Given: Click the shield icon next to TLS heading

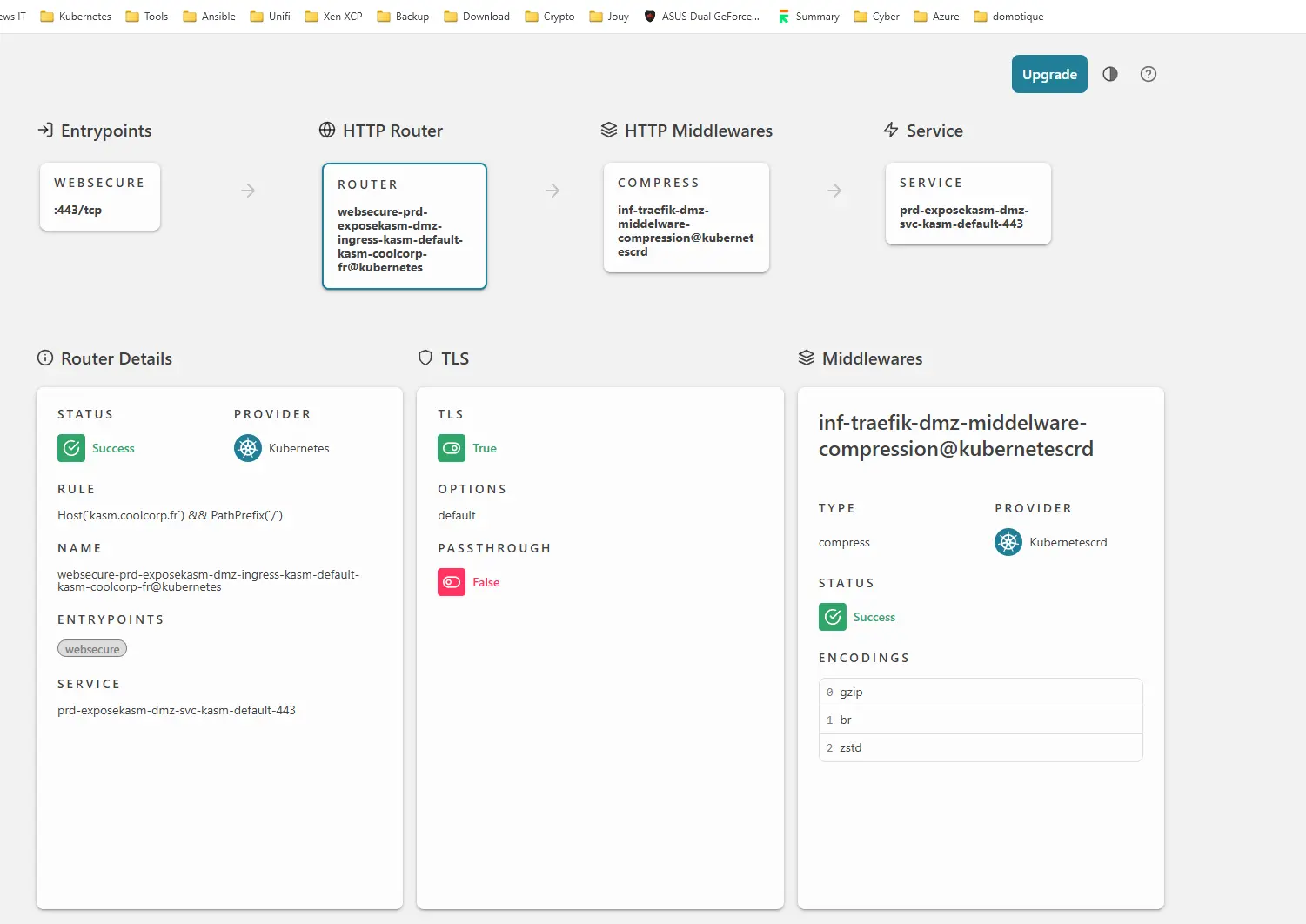Looking at the screenshot, I should click(425, 358).
